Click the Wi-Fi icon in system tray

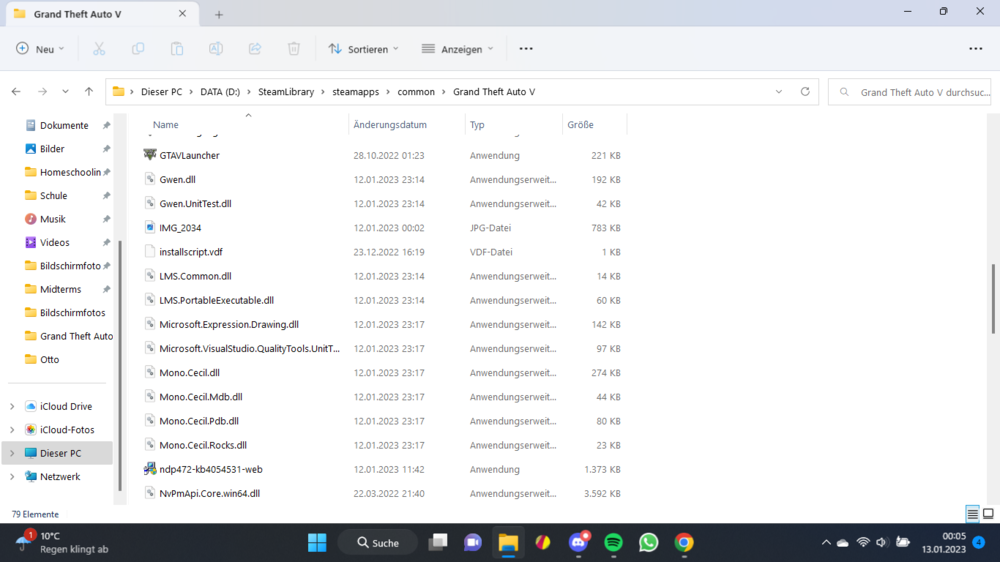[863, 543]
